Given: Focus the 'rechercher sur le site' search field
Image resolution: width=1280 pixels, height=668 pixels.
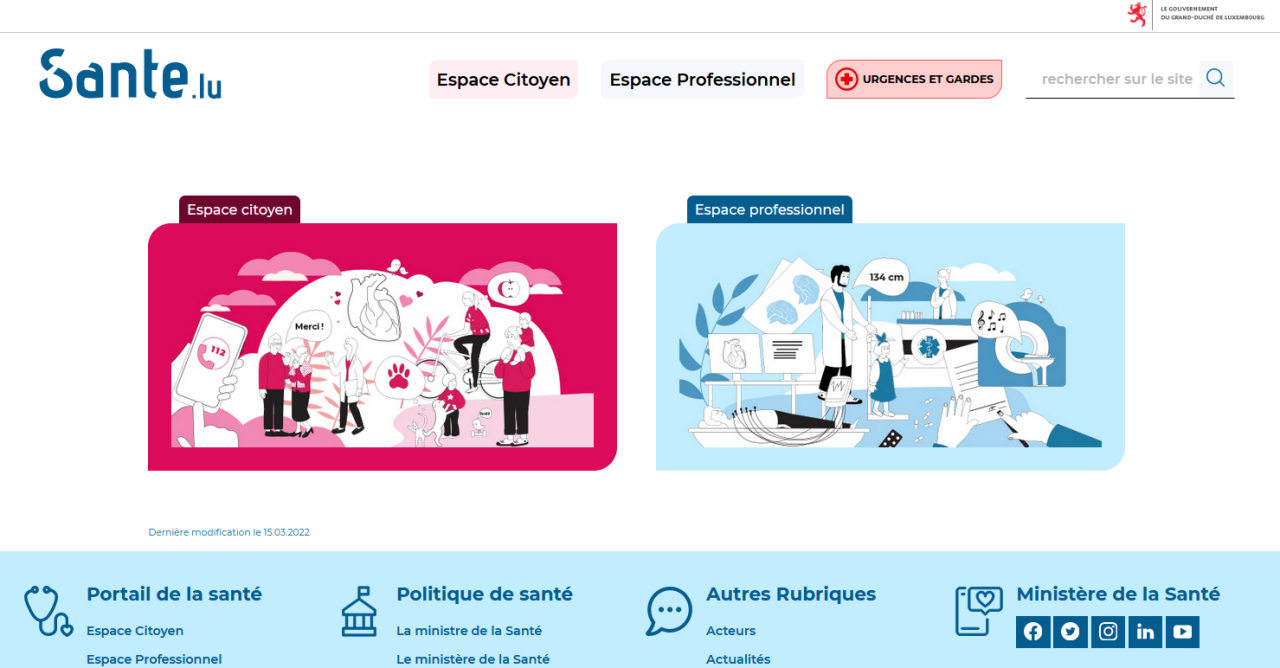Looking at the screenshot, I should 1113,79.
